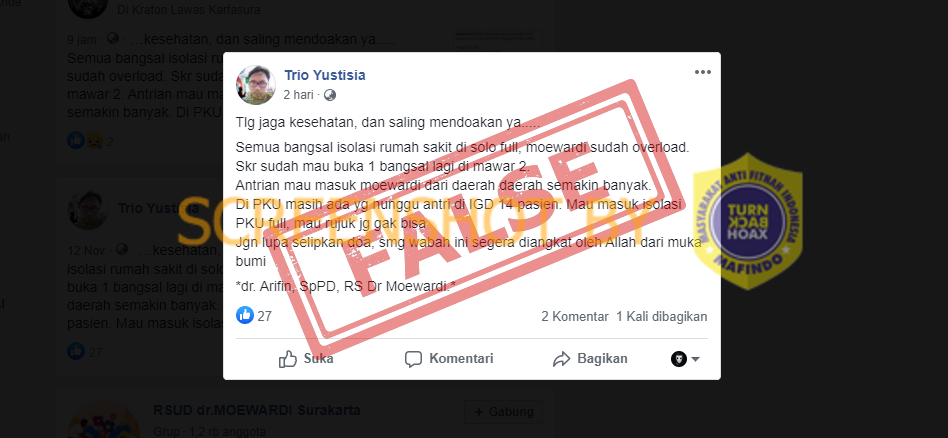Click Trio Yustisia's profile picture in post
This screenshot has width=948, height=438.
pos(256,85)
